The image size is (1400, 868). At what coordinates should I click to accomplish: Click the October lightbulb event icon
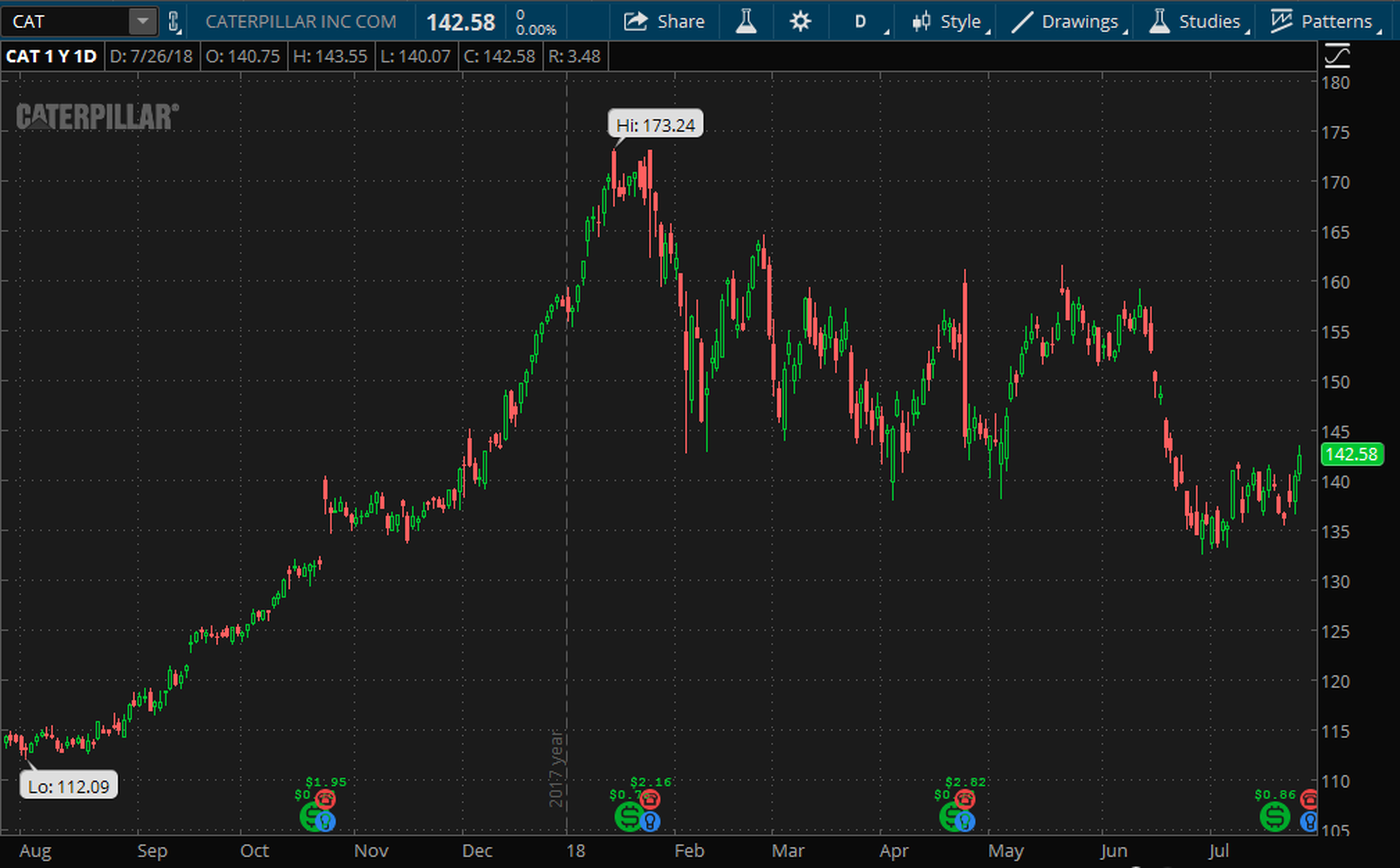click(326, 822)
